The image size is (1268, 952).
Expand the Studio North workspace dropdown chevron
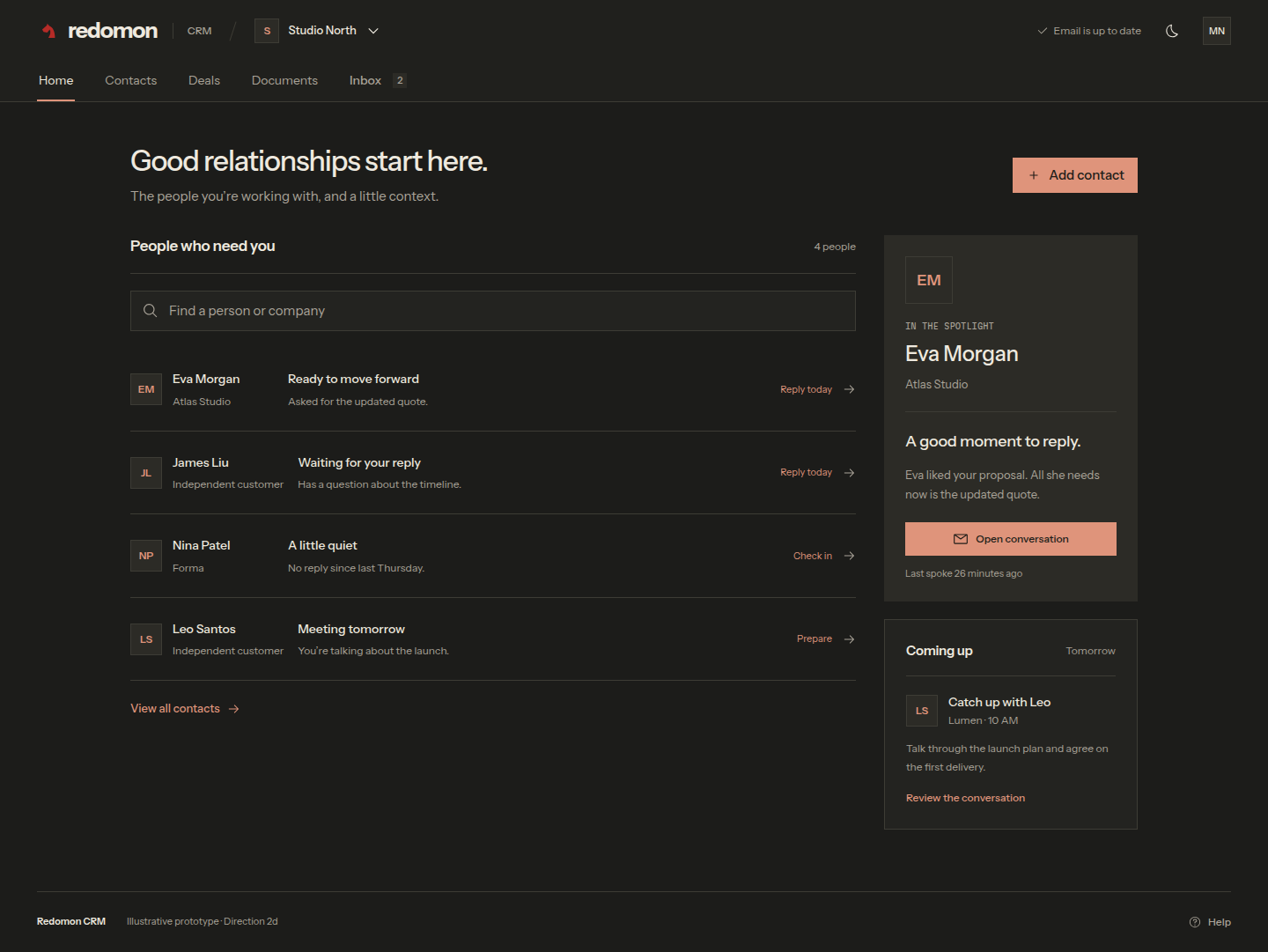tap(373, 31)
